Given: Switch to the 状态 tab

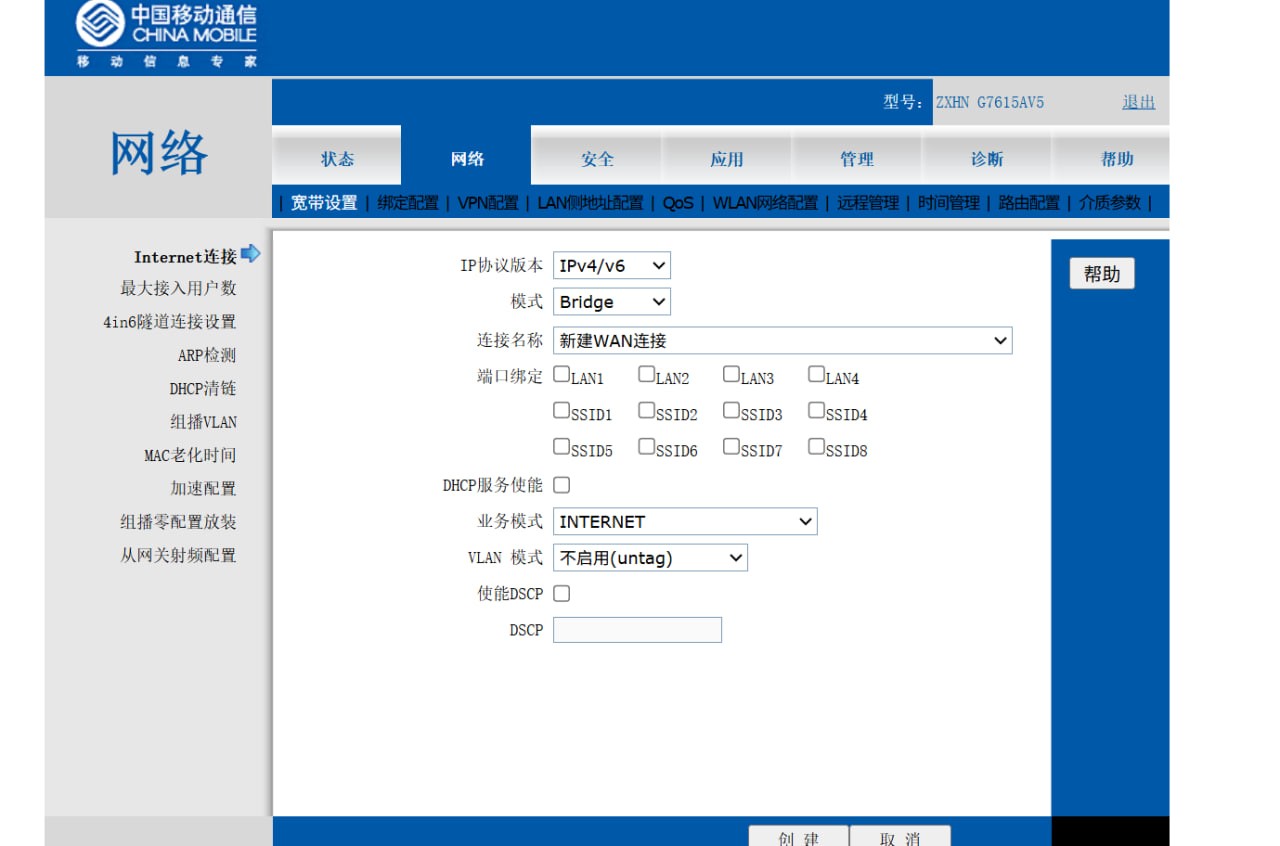Looking at the screenshot, I should pos(337,159).
